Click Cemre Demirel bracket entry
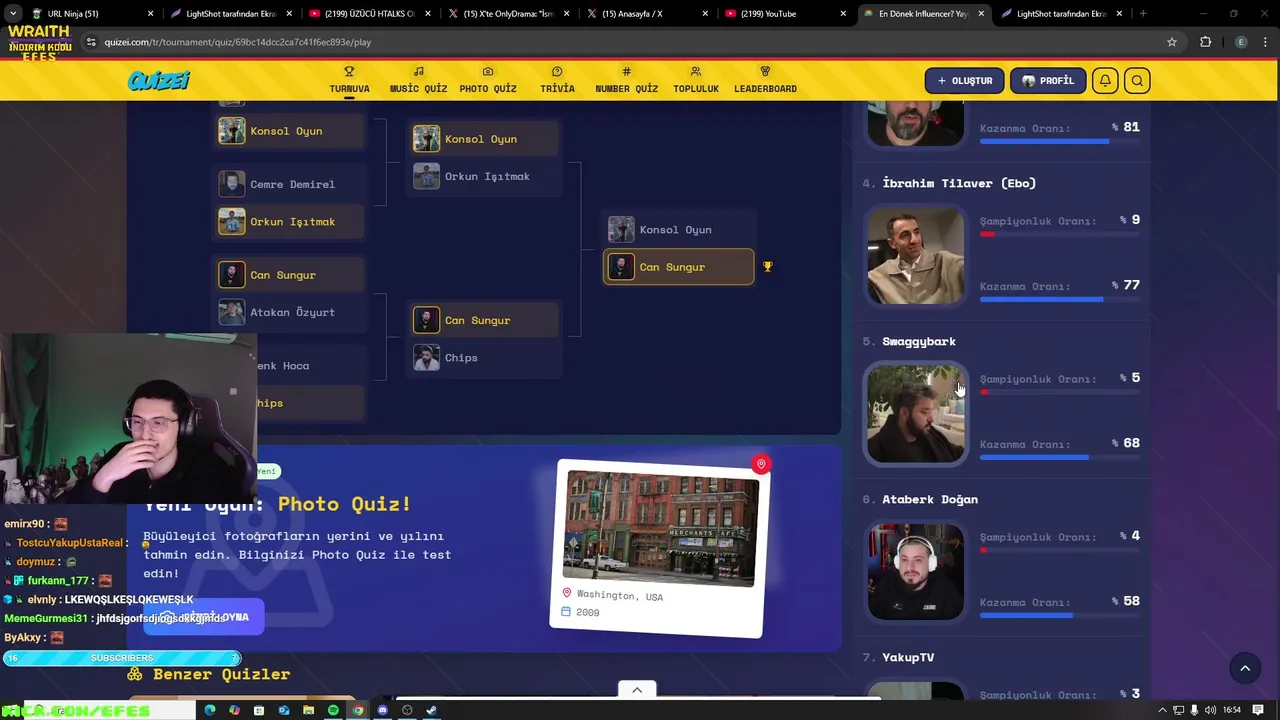1280x720 pixels. 290,184
